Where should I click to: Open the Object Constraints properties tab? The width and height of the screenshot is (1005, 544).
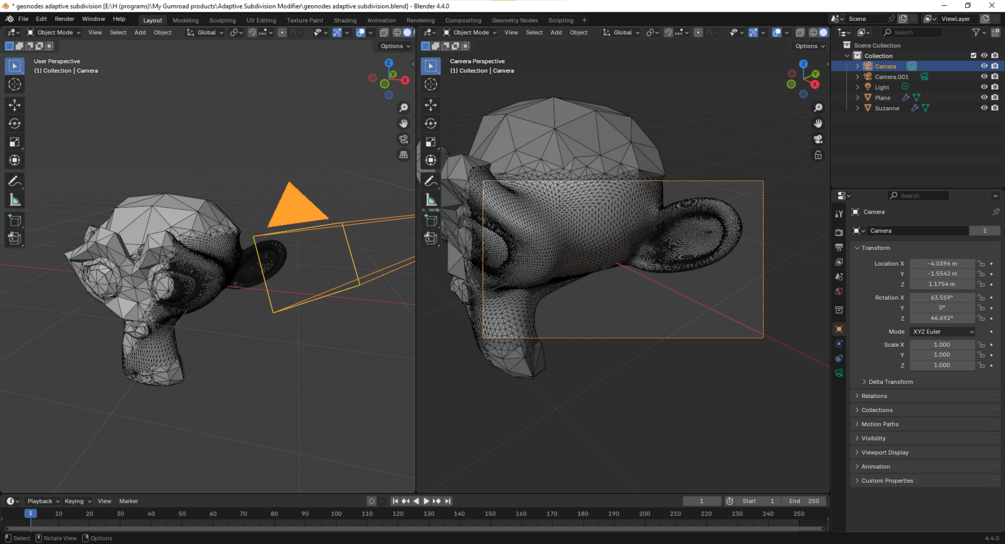tap(839, 358)
